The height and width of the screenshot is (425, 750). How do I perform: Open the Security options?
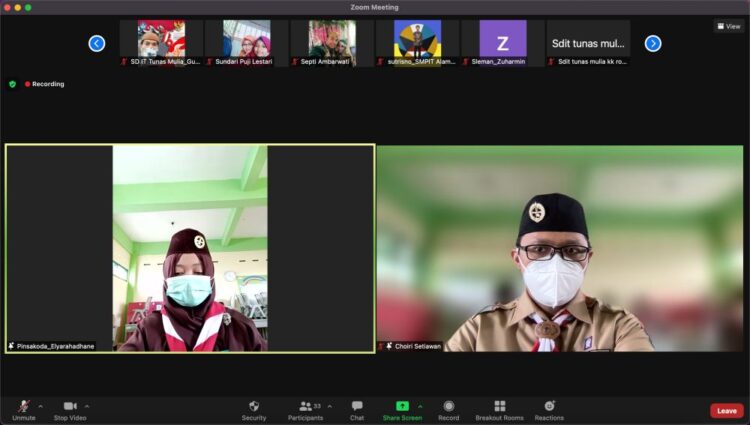[x=254, y=409]
